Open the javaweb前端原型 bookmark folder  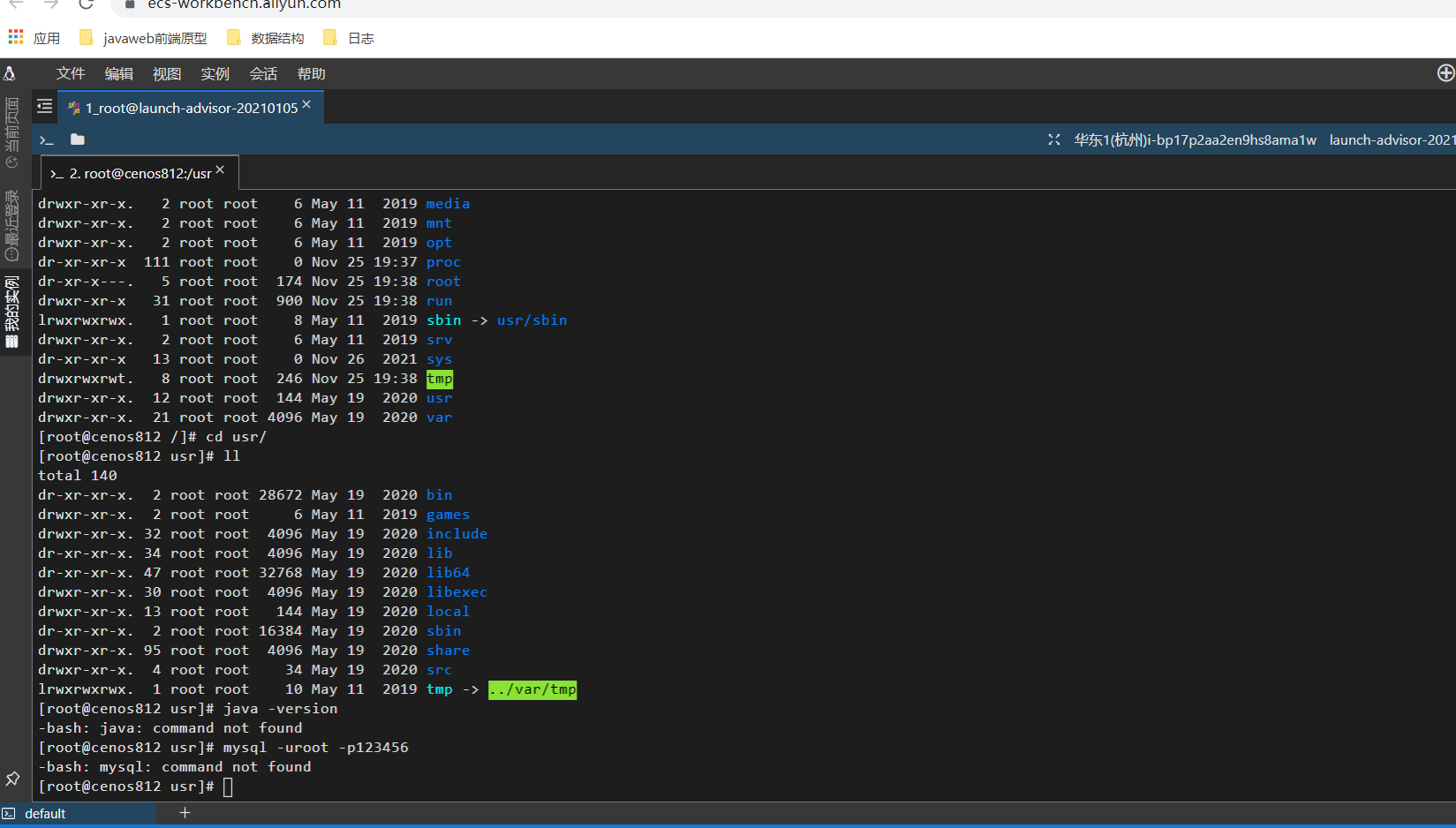143,38
